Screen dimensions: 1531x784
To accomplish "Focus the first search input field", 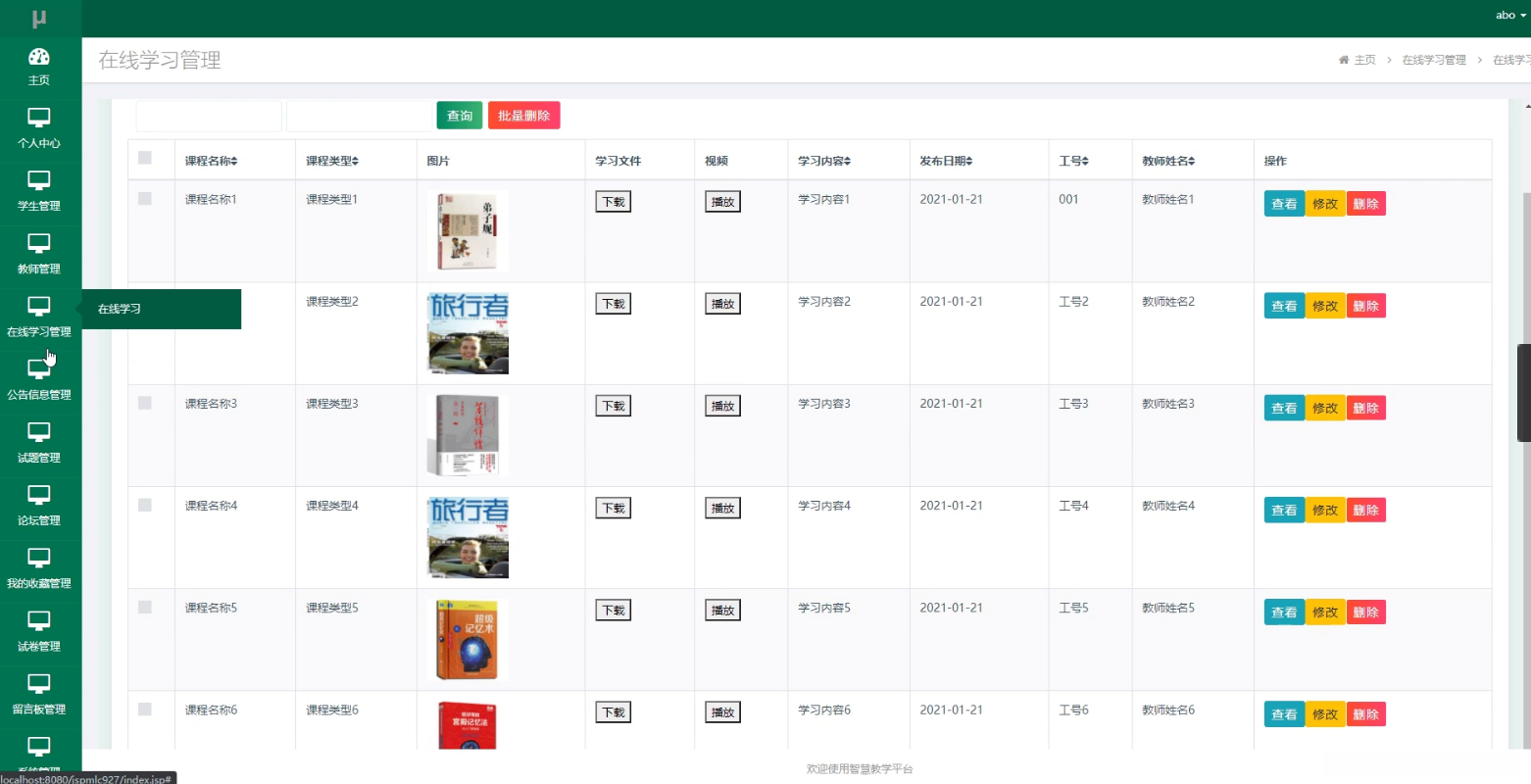I will (x=209, y=116).
